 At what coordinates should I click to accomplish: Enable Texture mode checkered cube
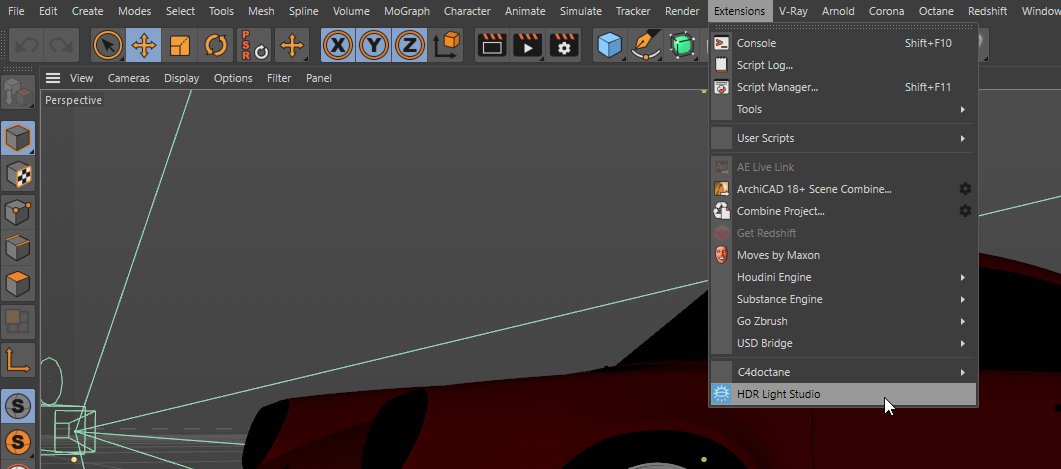point(18,175)
